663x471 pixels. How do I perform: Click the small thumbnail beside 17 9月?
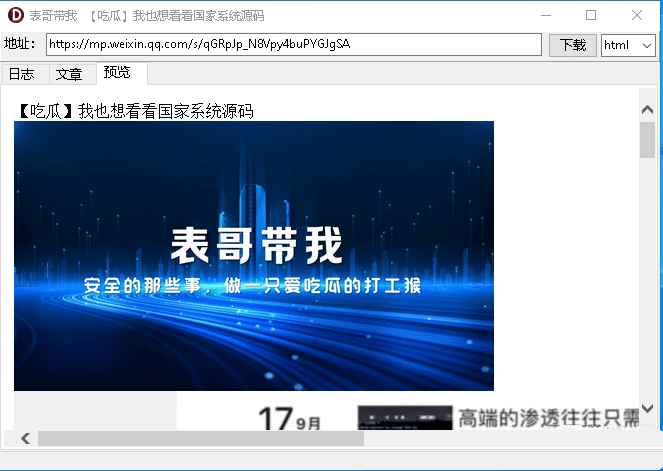pyautogui.click(x=404, y=417)
